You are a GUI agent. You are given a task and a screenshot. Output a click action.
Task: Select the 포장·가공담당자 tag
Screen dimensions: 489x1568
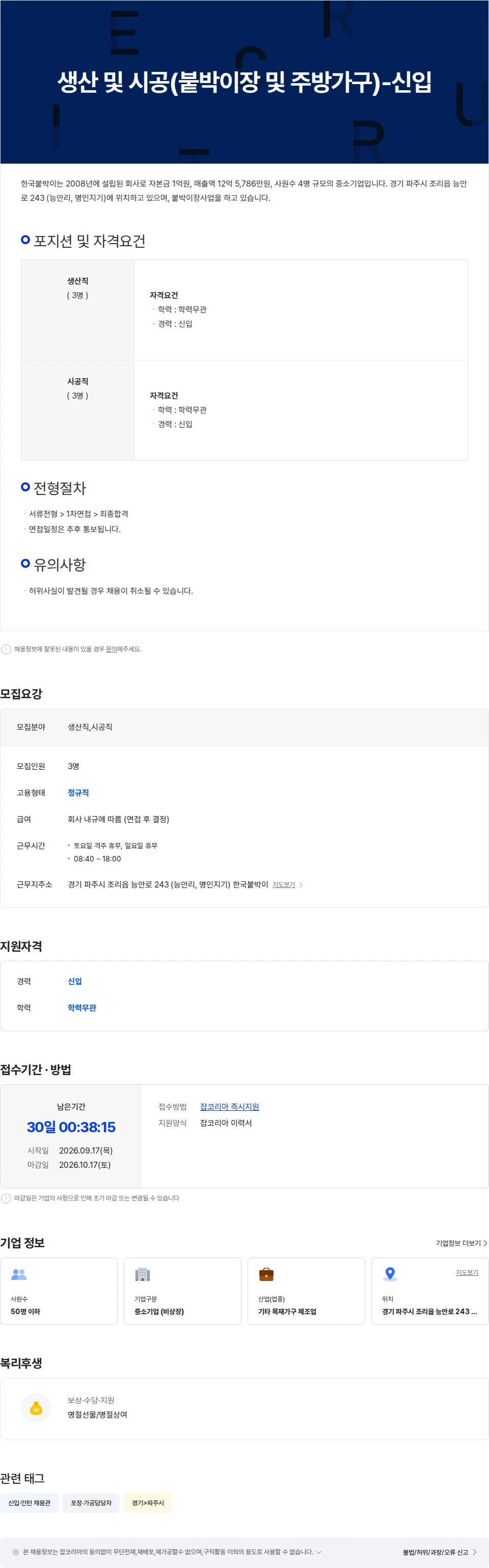pos(91,1503)
